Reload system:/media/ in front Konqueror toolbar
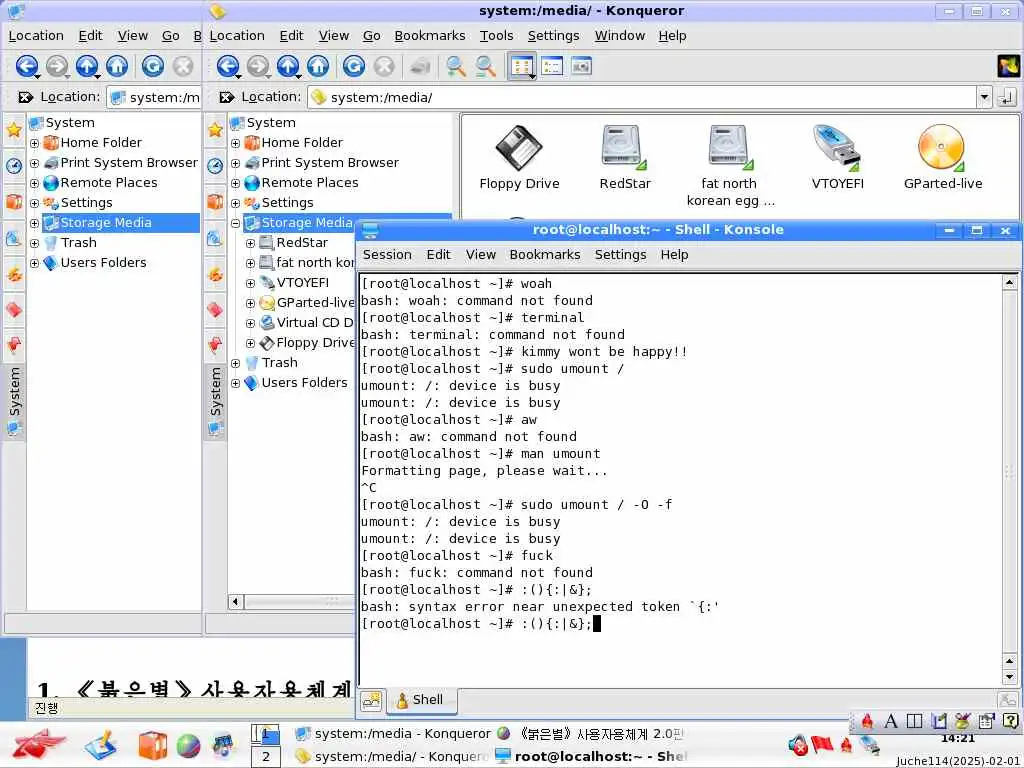Viewport: 1024px width, 768px height. click(353, 66)
